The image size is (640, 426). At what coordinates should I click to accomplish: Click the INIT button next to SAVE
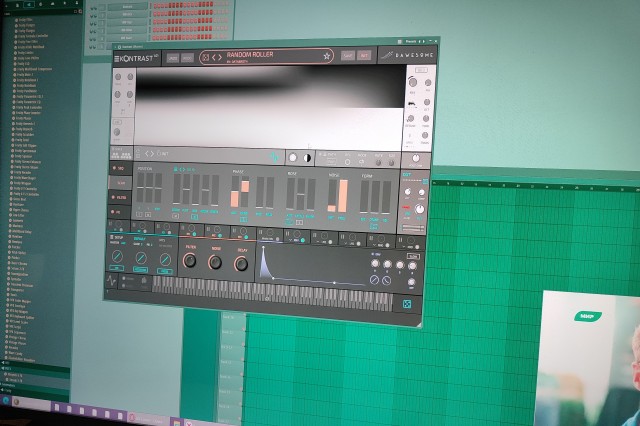click(x=364, y=55)
